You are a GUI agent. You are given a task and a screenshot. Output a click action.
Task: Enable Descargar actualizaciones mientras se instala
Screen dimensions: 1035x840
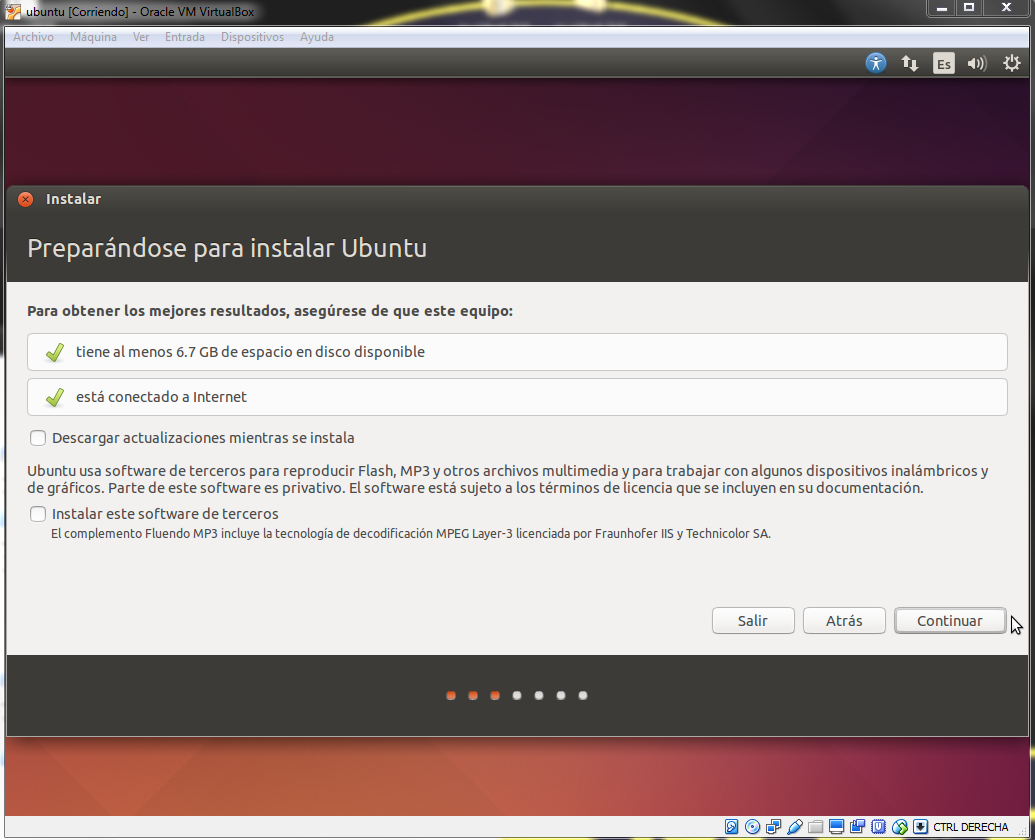point(38,437)
